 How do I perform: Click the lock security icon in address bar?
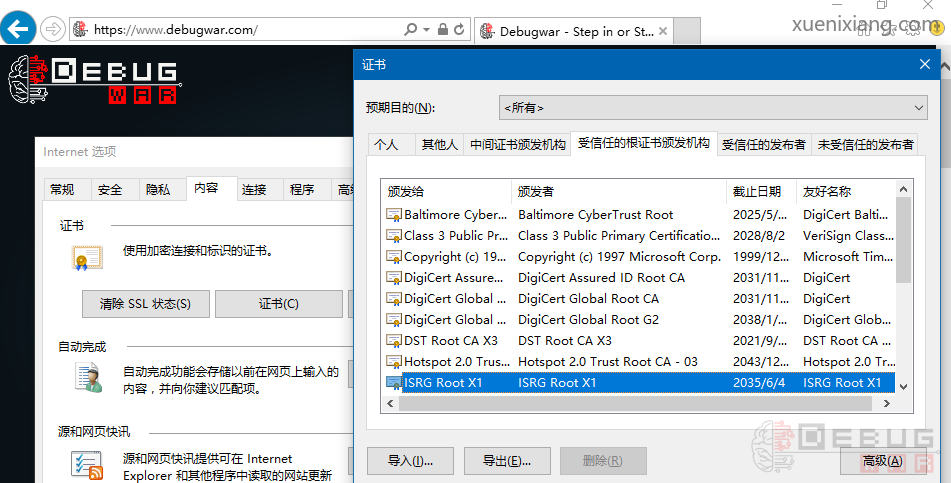pyautogui.click(x=443, y=29)
